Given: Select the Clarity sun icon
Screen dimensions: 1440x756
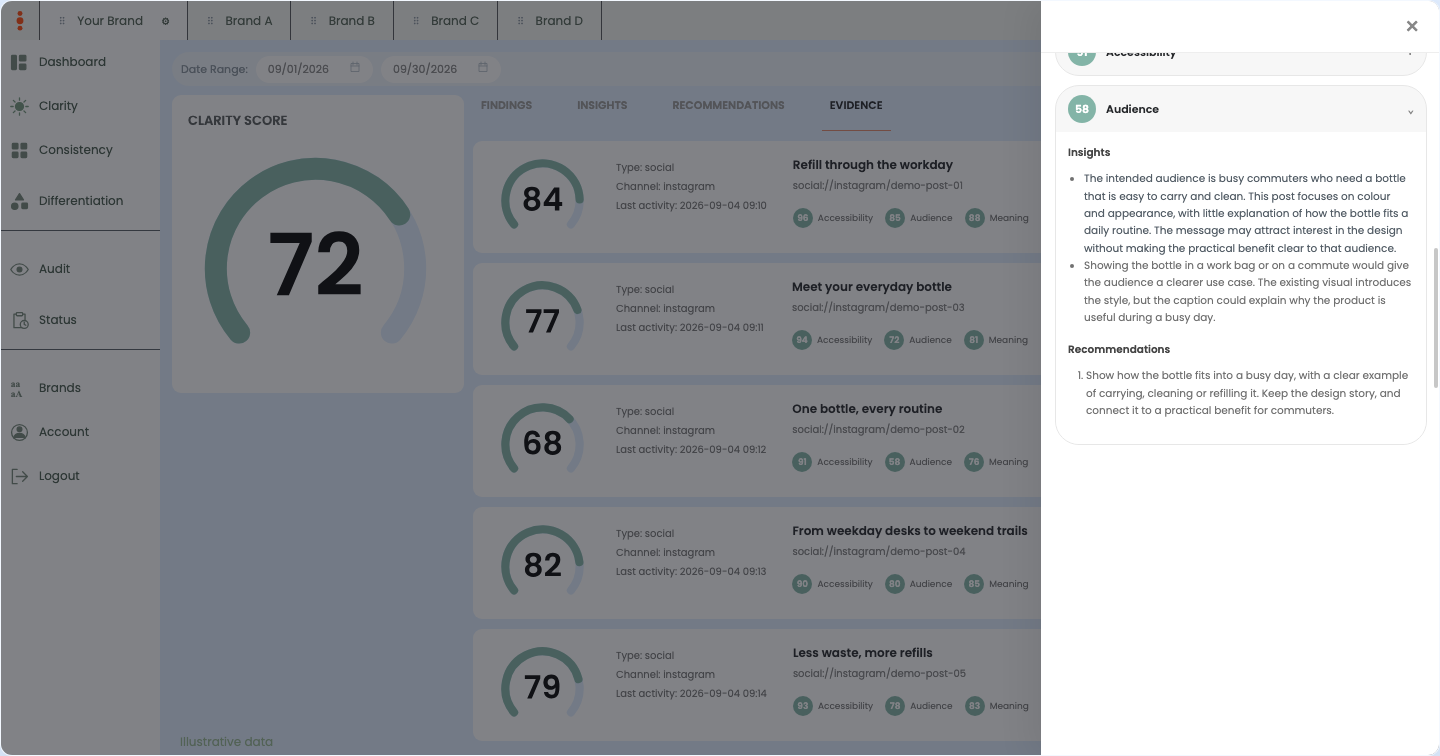Looking at the screenshot, I should (x=19, y=106).
